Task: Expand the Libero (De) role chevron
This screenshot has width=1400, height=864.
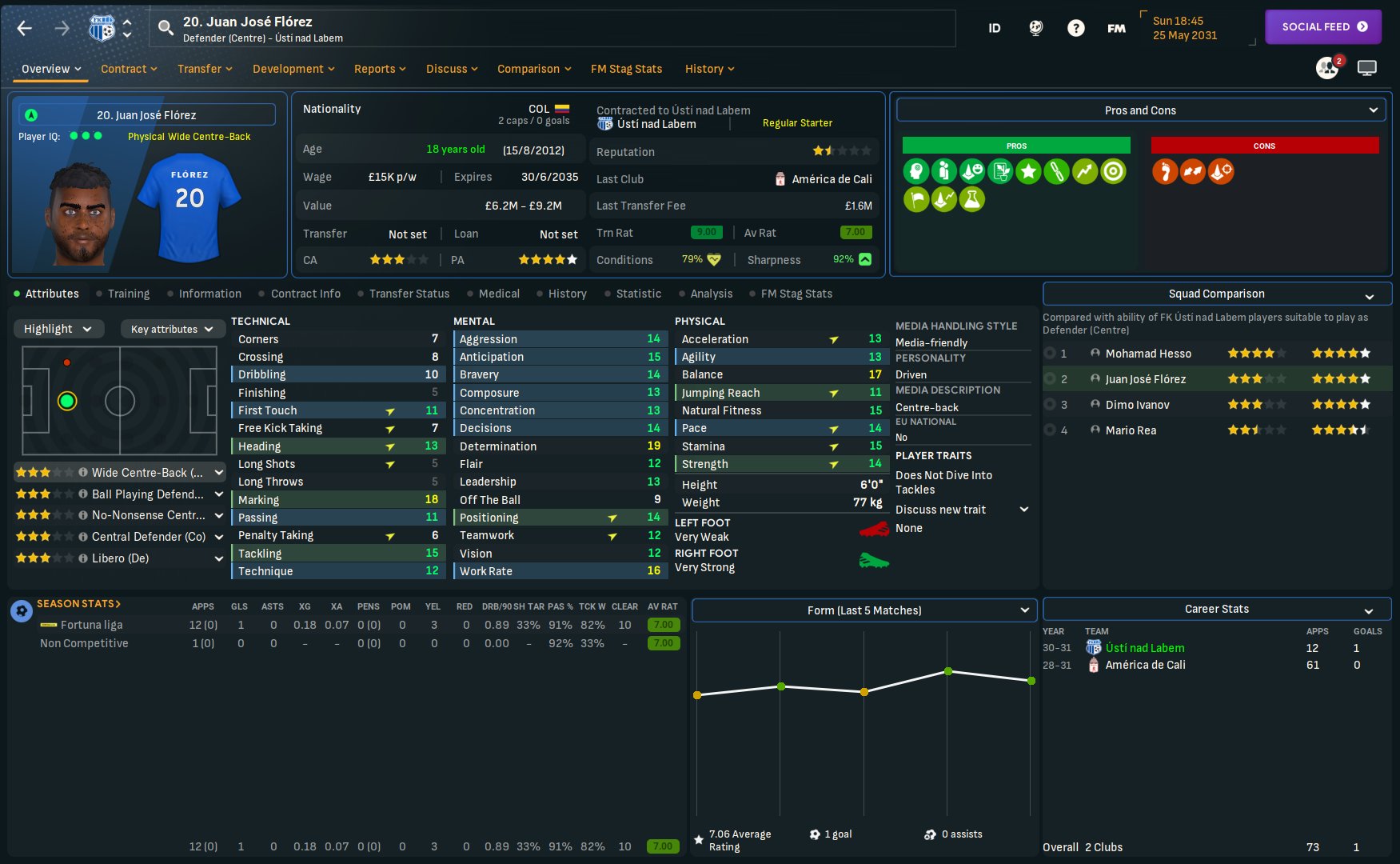Action: pos(219,558)
